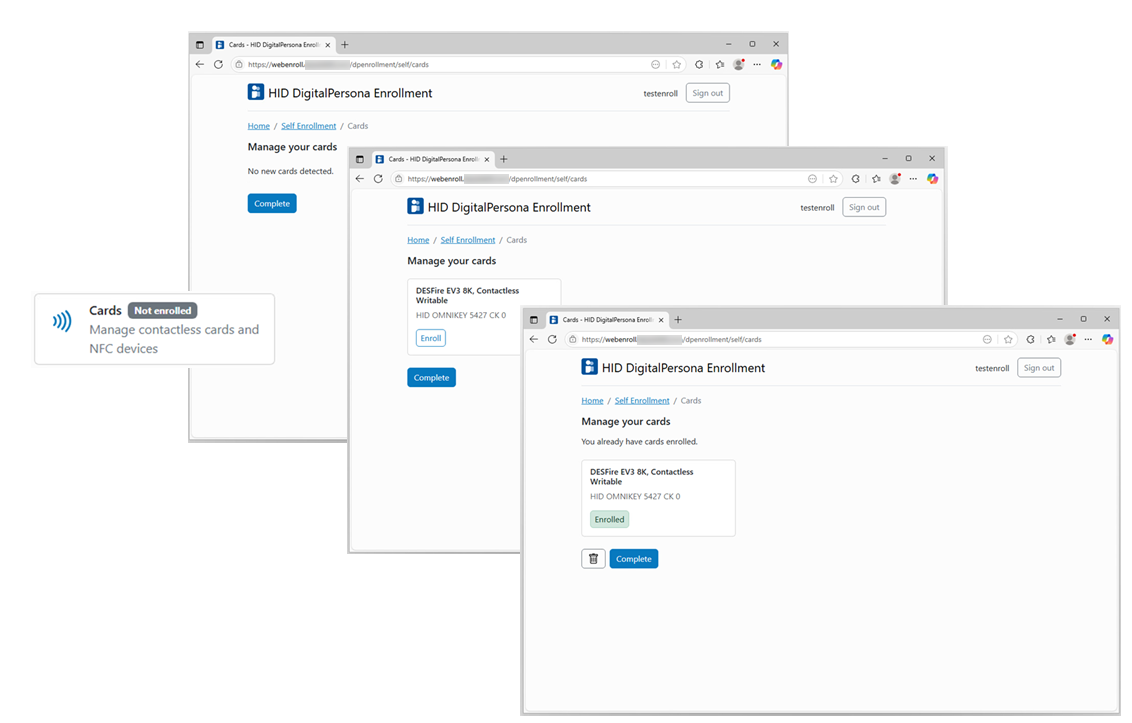Screen dimensions: 1132x723
Task: Click Sign out in the front window
Action: click(x=1039, y=368)
